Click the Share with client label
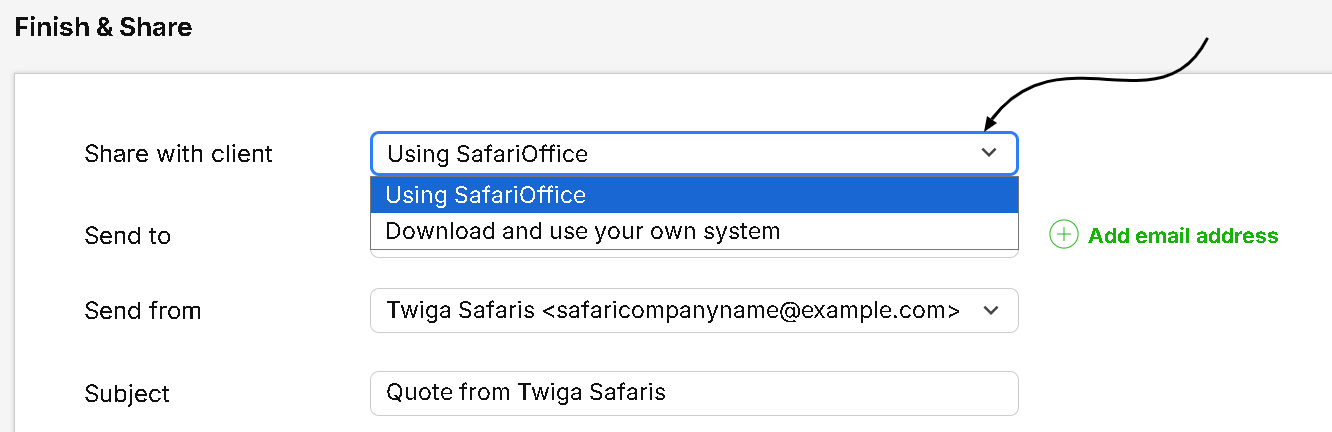 click(178, 154)
